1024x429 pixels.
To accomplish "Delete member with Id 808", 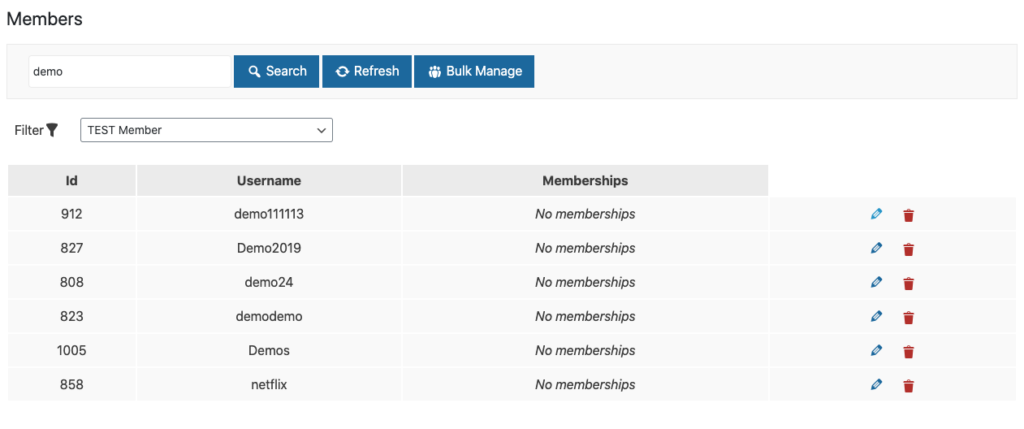I will tap(908, 283).
